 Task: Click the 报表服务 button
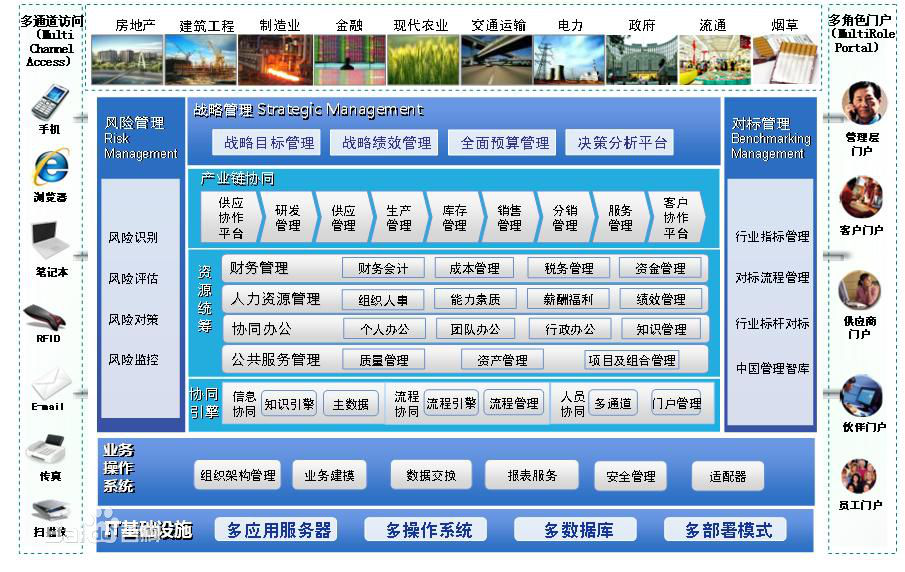pos(532,475)
